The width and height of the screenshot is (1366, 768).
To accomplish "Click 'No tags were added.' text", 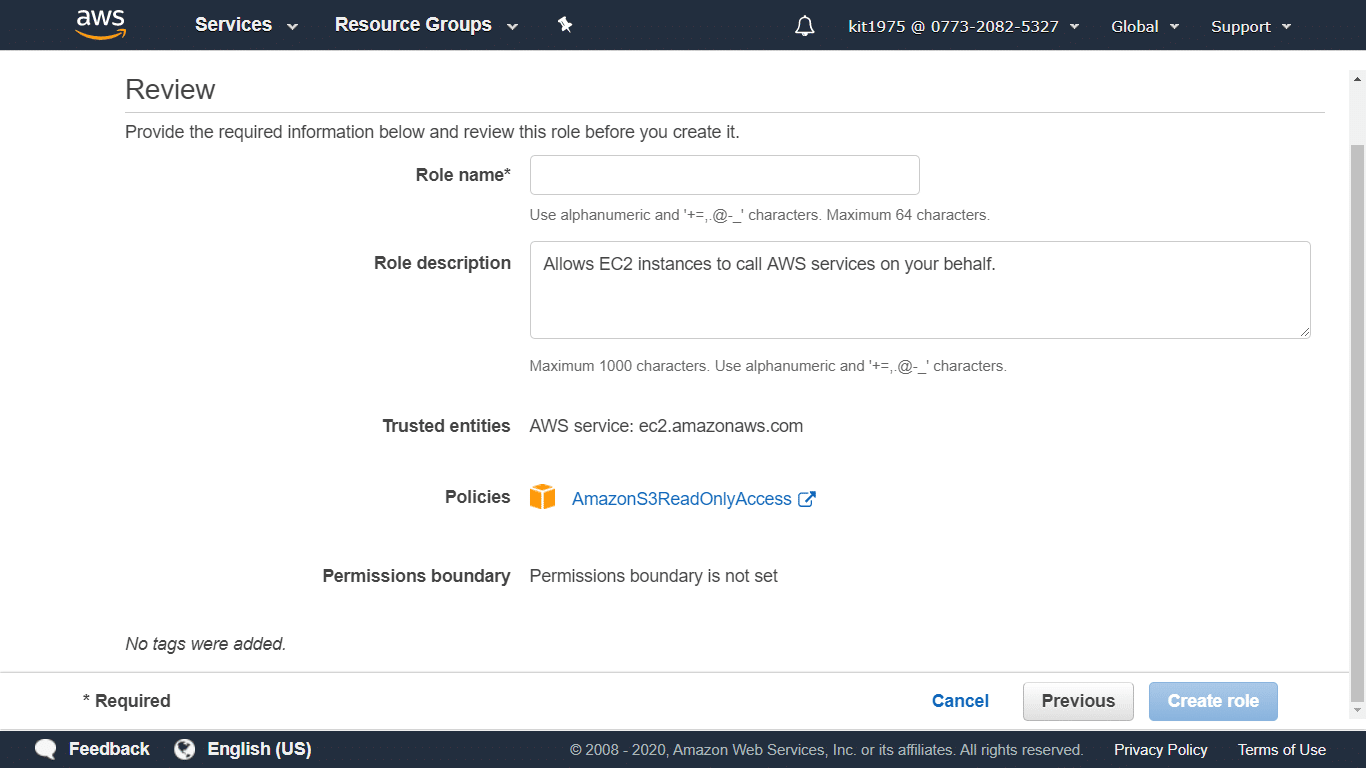I will point(206,644).
